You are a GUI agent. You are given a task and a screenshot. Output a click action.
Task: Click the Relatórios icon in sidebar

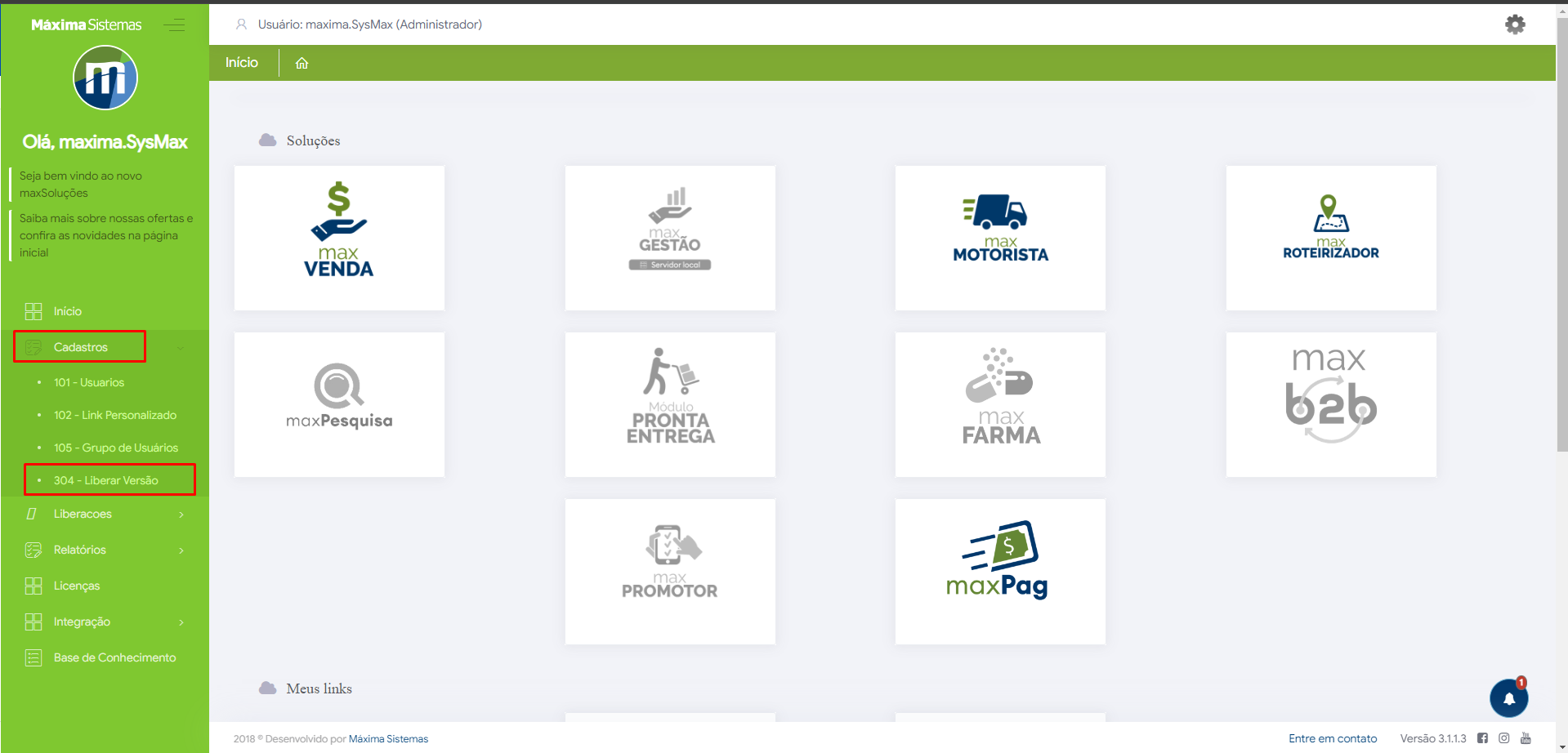tap(34, 550)
